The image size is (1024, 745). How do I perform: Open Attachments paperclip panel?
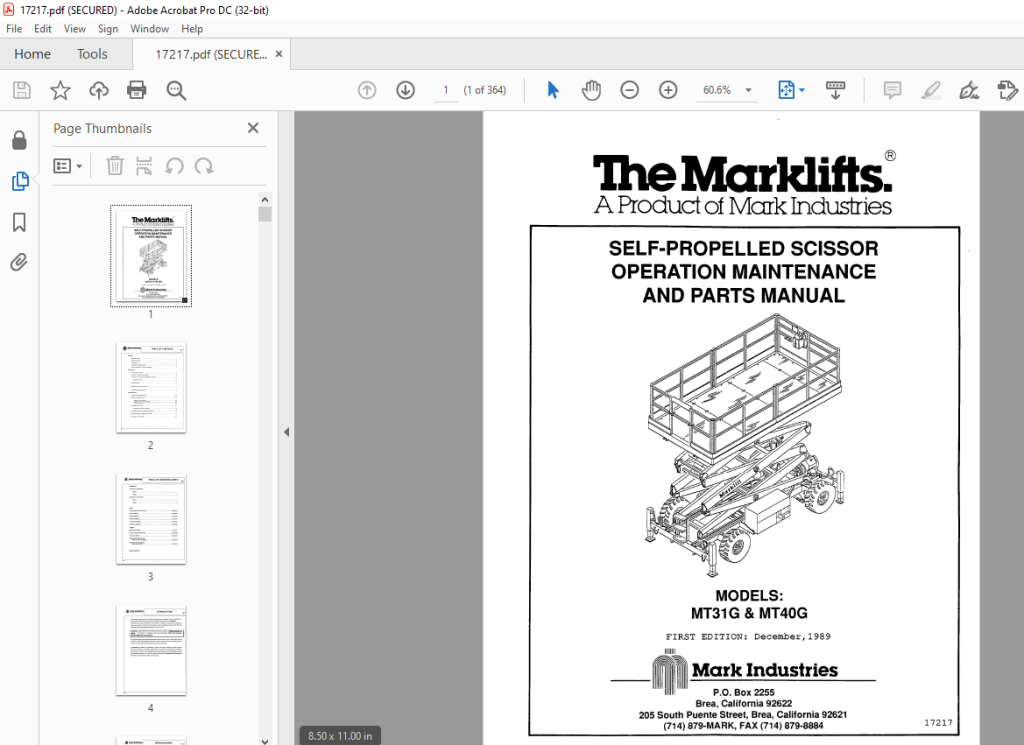[20, 262]
